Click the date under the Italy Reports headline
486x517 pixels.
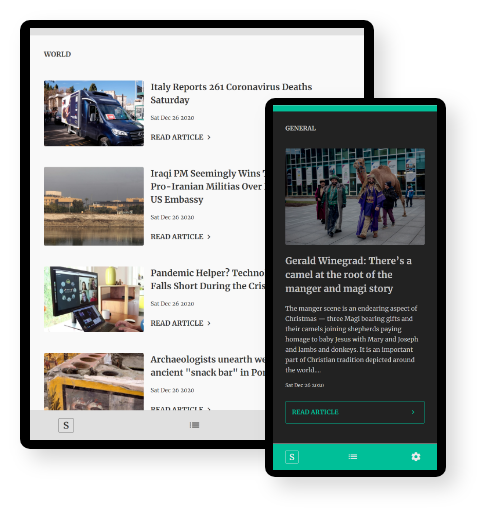172,118
